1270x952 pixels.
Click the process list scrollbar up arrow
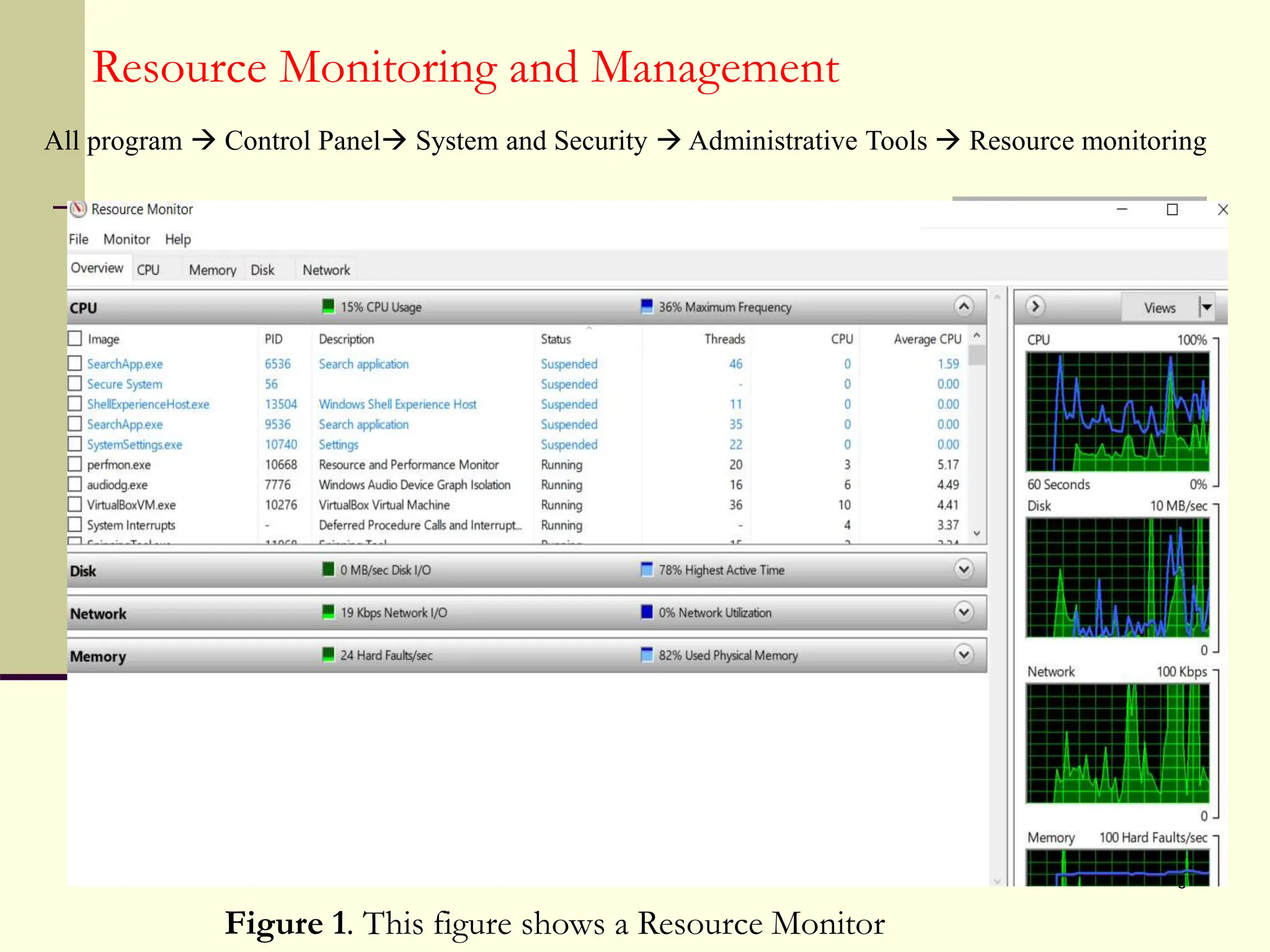pos(977,335)
